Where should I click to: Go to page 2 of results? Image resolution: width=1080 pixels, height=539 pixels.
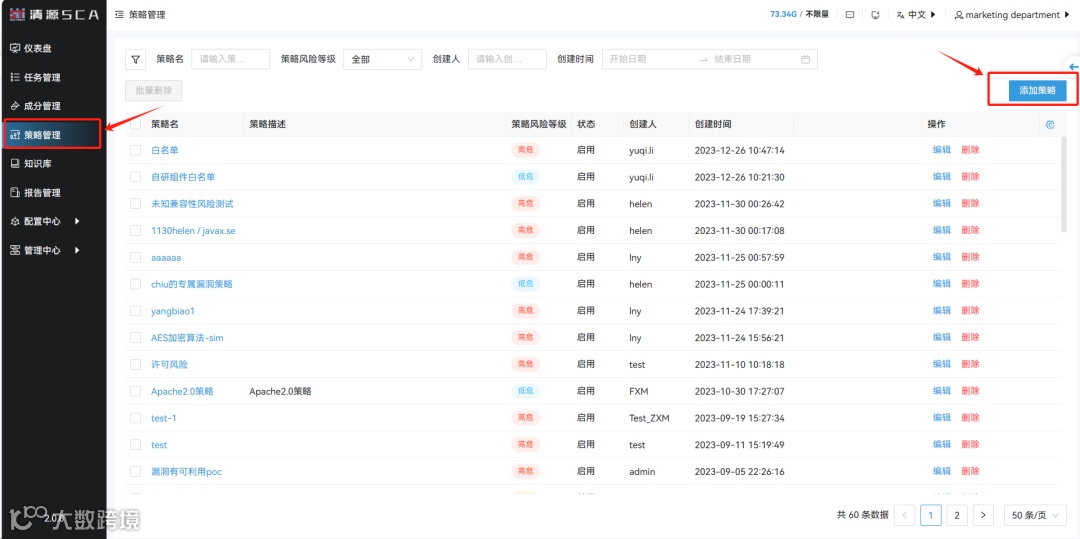[x=957, y=515]
